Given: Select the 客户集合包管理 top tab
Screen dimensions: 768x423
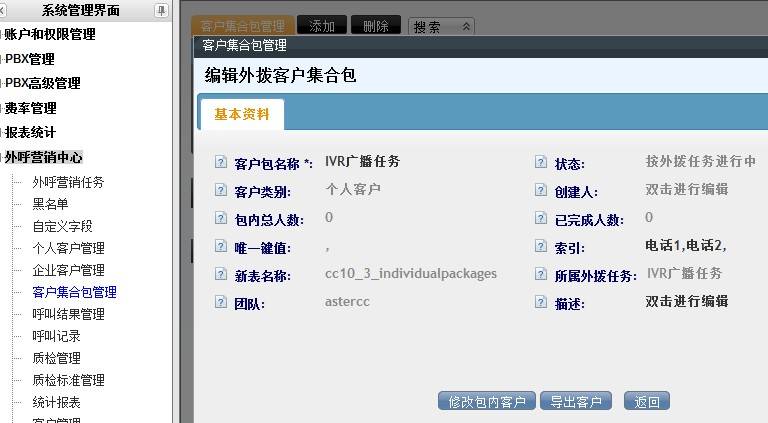Looking at the screenshot, I should [x=242, y=26].
